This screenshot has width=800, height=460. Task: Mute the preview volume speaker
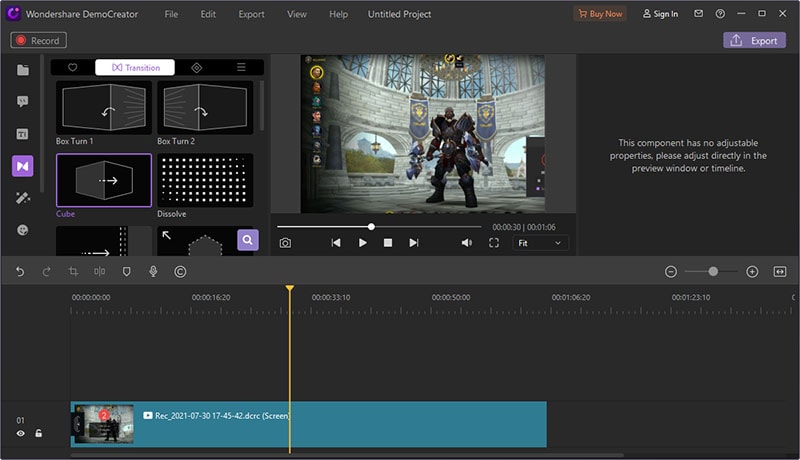[466, 243]
